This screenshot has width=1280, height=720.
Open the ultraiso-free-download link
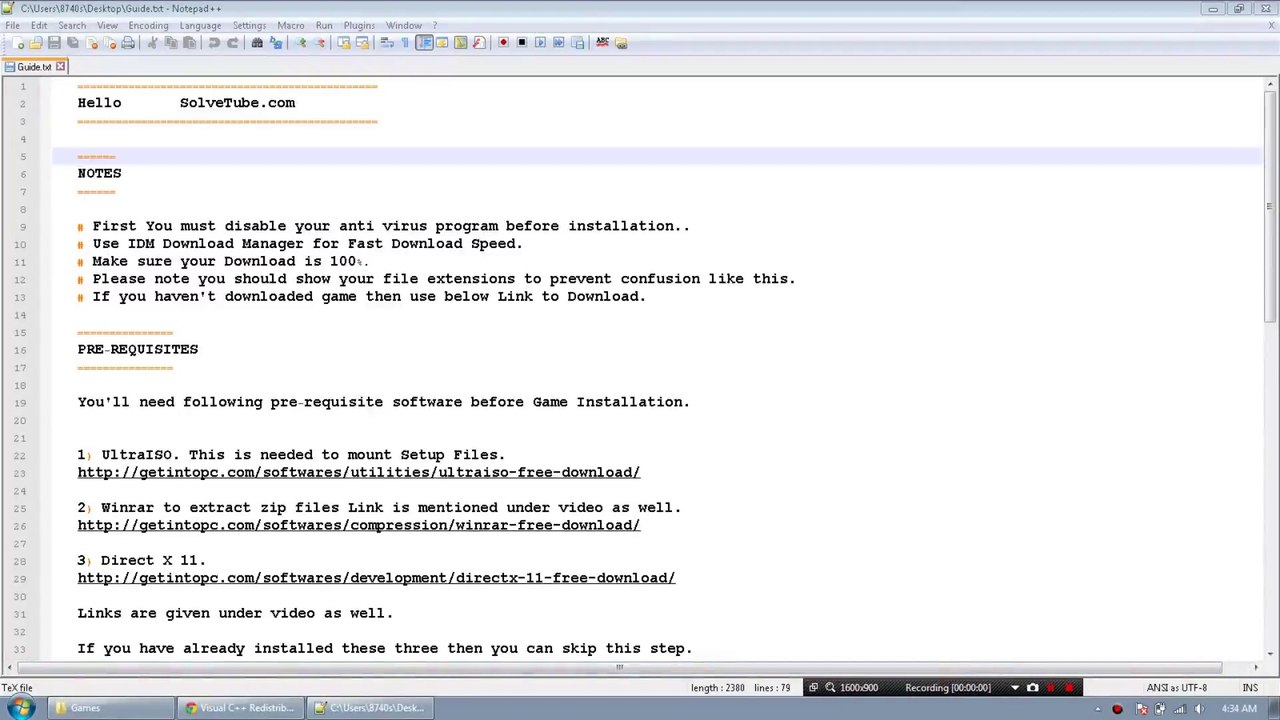(359, 472)
